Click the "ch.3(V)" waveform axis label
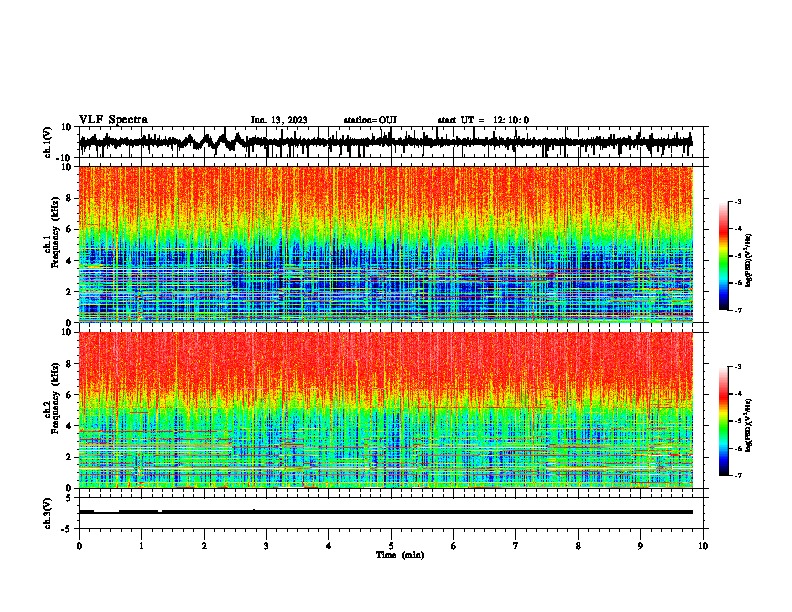 coord(48,514)
